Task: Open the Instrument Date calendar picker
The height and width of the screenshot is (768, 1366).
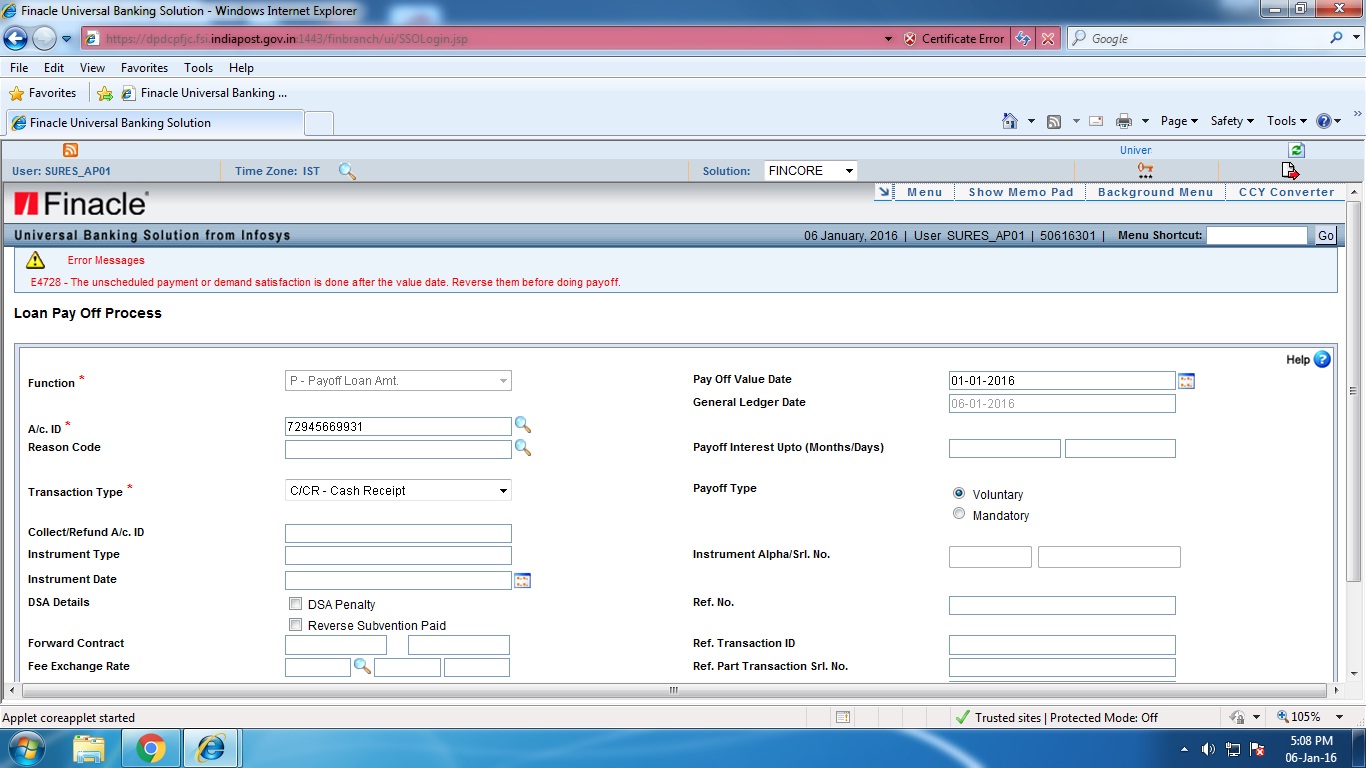Action: point(522,579)
